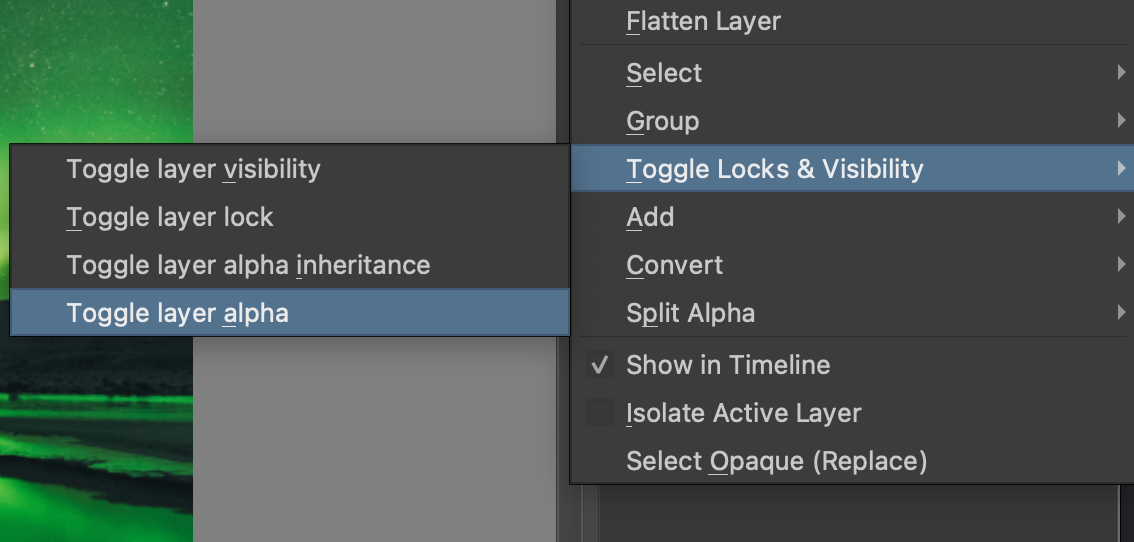Image resolution: width=1134 pixels, height=542 pixels.
Task: Select the Toggle Locks & Visibility item
Action: pyautogui.click(x=852, y=169)
